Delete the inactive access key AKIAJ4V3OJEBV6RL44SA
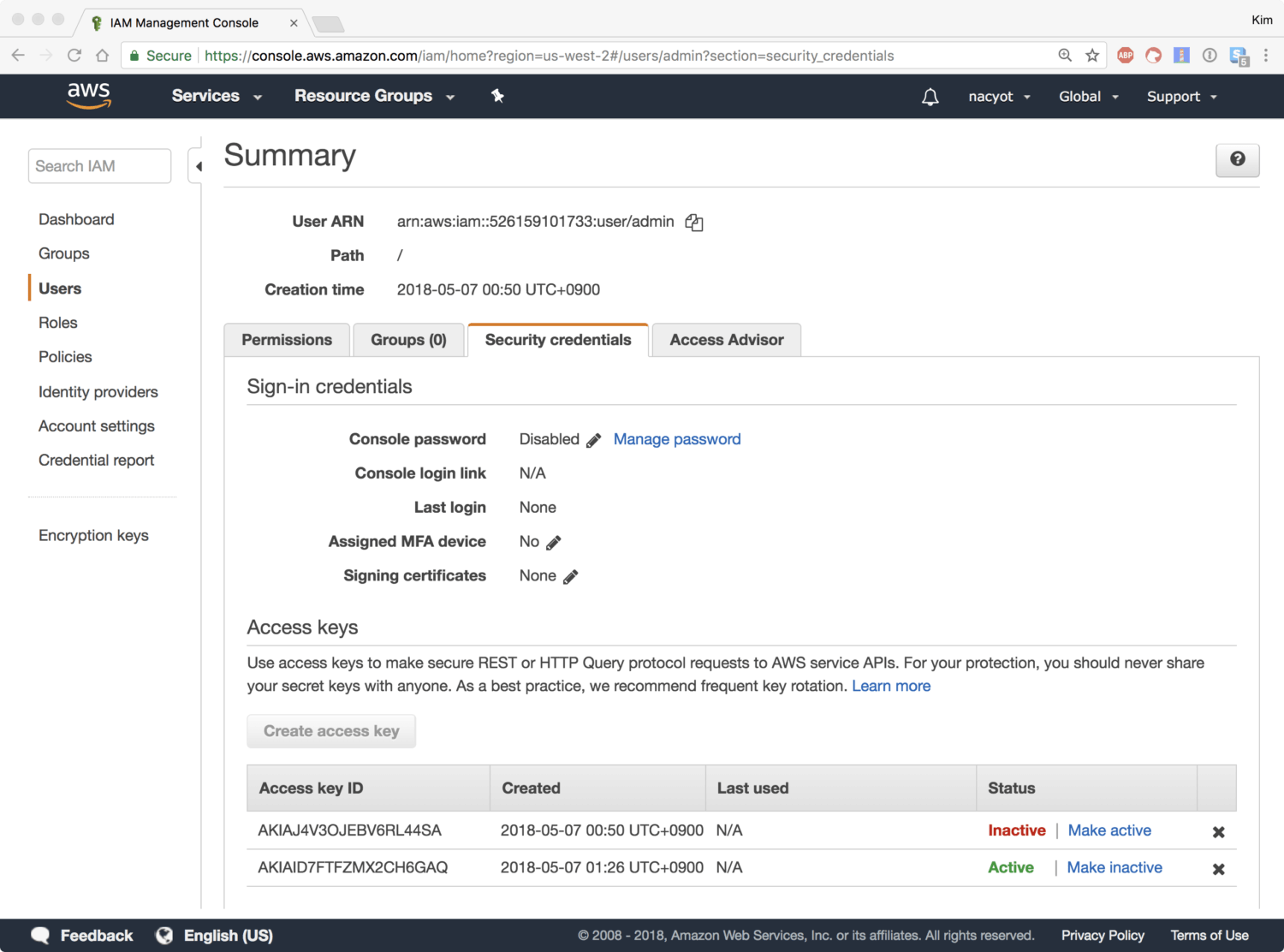 click(1218, 832)
